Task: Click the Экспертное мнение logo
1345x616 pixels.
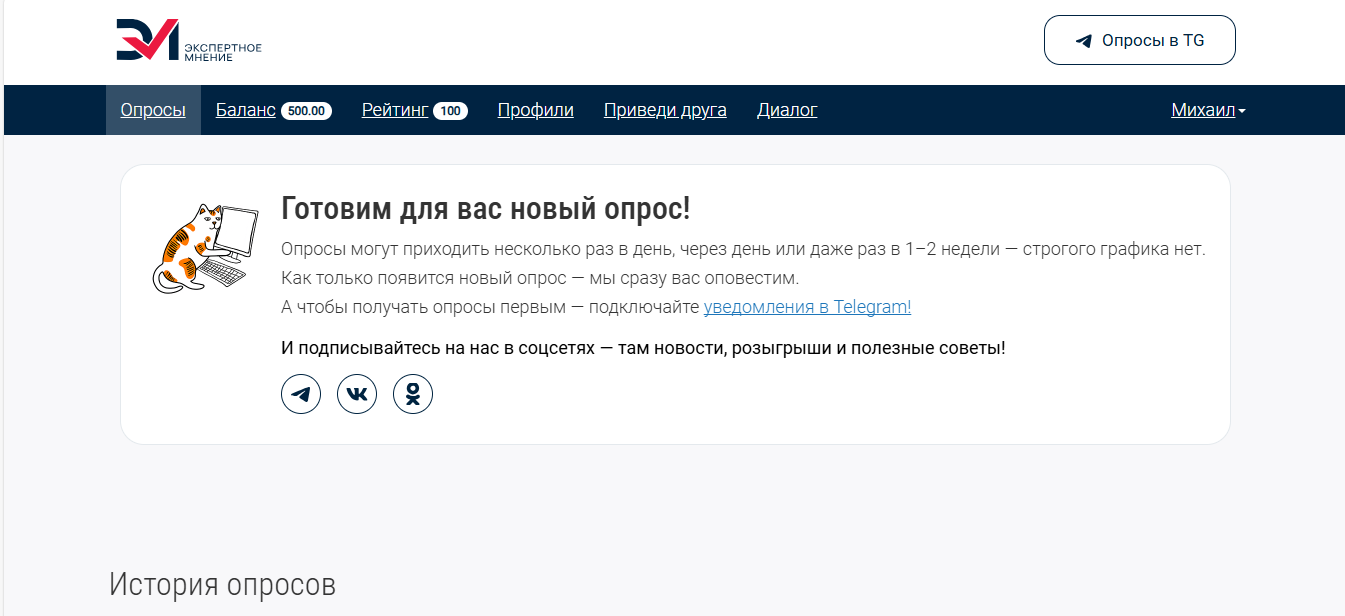Action: coord(188,41)
